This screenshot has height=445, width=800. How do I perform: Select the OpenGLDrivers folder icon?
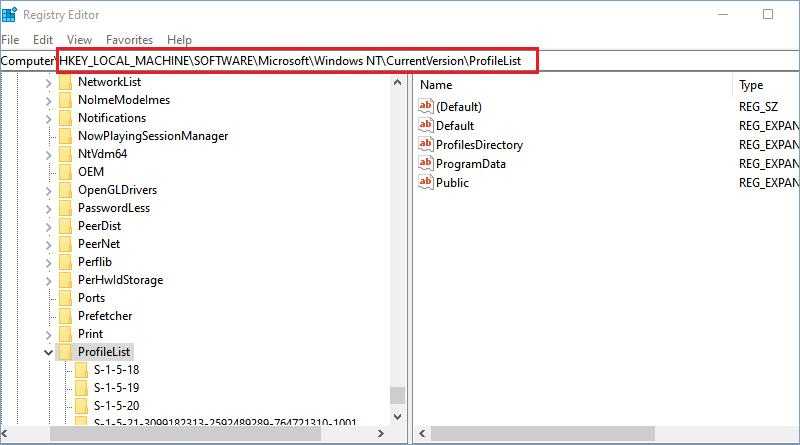(65, 190)
